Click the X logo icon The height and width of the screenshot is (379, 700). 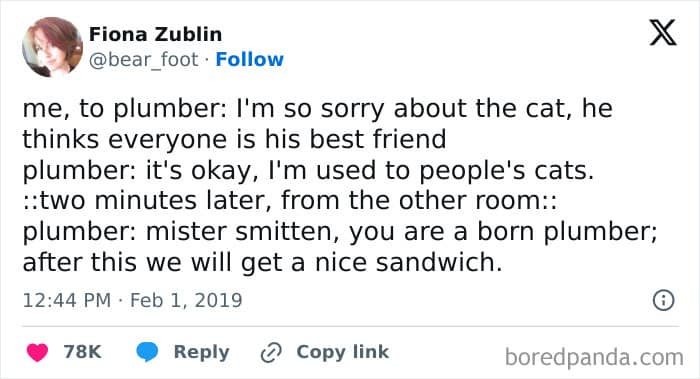[663, 33]
